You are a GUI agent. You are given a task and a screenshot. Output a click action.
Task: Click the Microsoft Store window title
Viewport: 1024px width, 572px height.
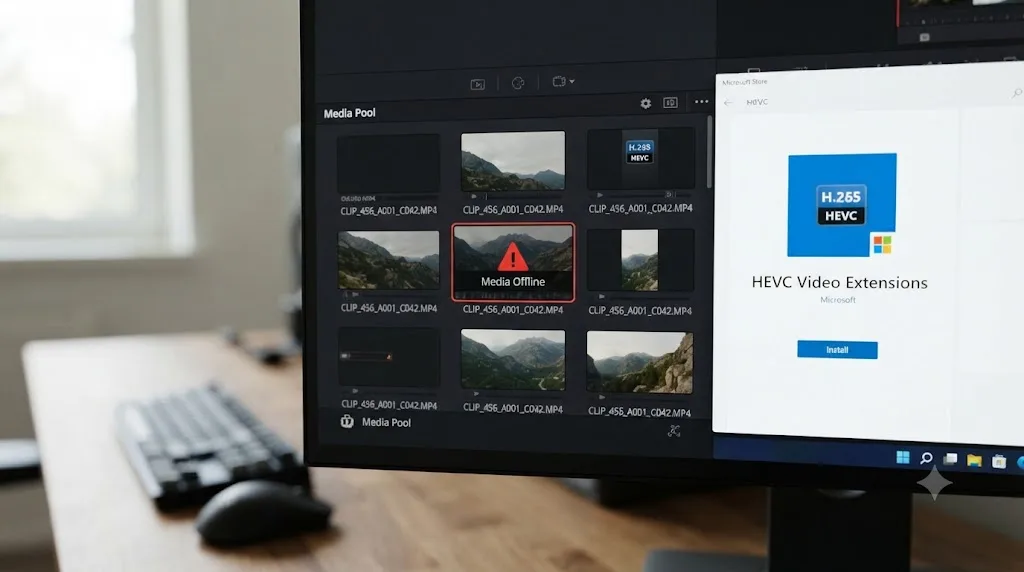(744, 82)
